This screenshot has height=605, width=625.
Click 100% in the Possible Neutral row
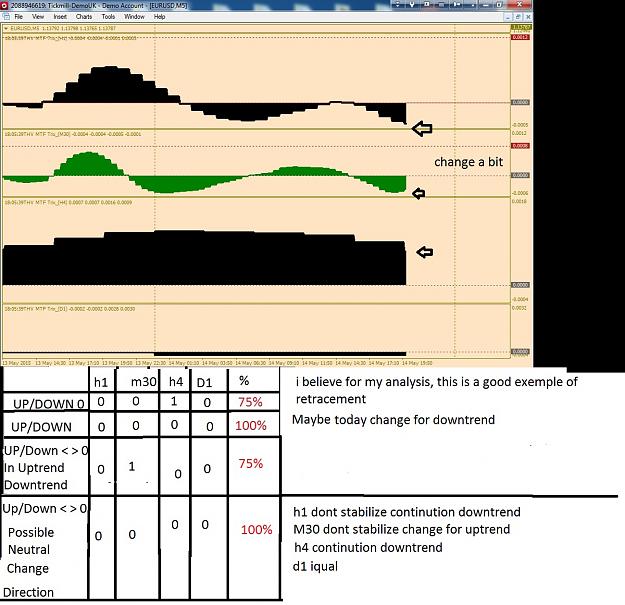(x=256, y=530)
